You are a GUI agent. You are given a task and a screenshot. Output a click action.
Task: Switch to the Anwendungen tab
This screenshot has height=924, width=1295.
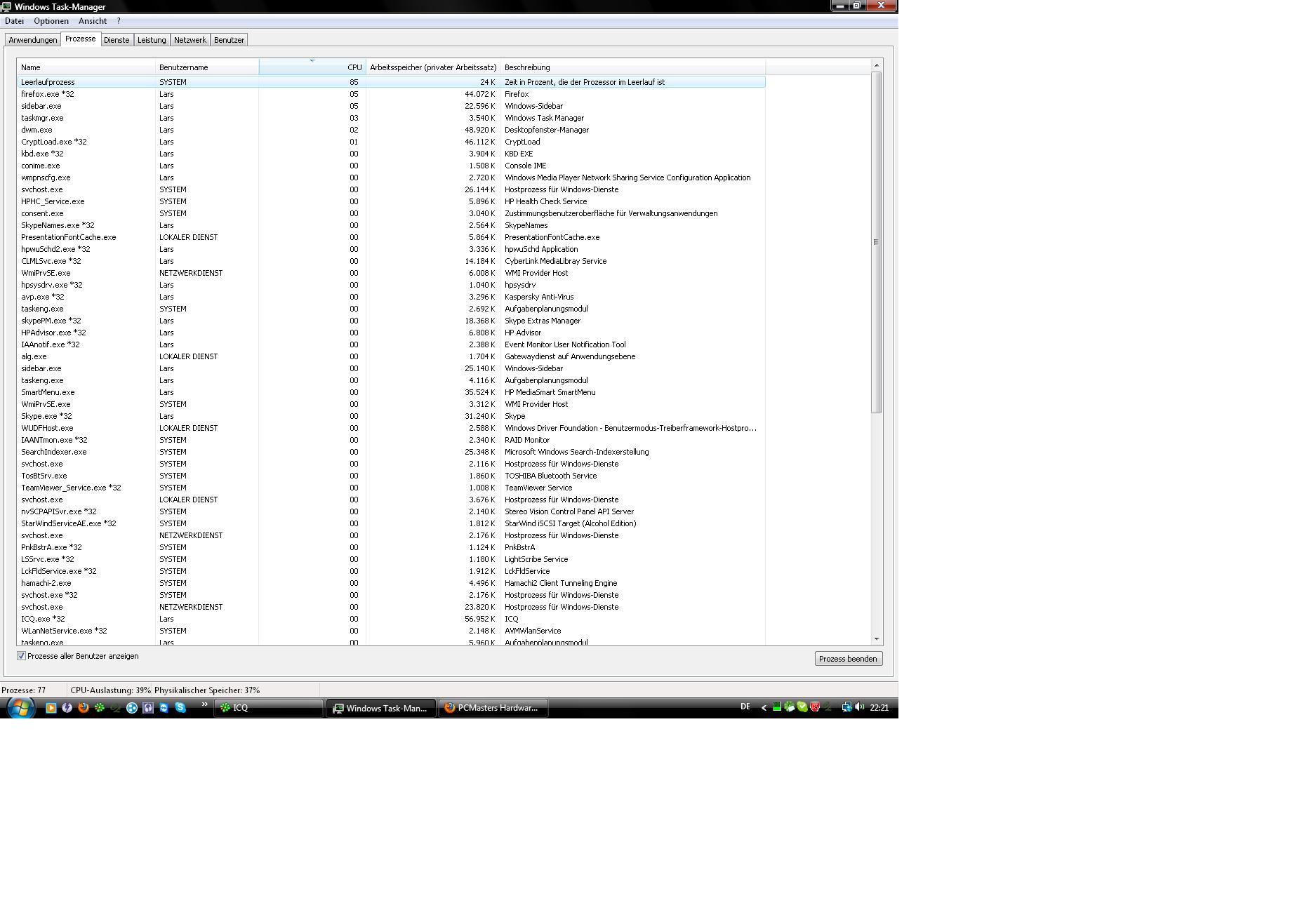[x=33, y=40]
